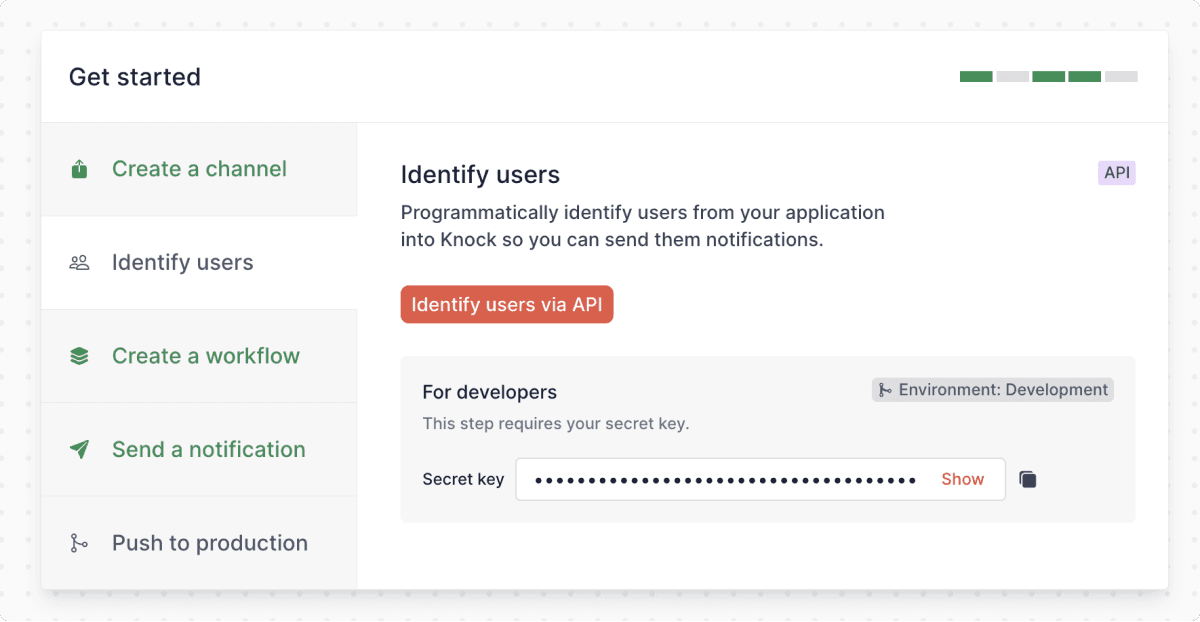Select the gift icon beside Create a channel
The width and height of the screenshot is (1200, 622).
coord(79,169)
